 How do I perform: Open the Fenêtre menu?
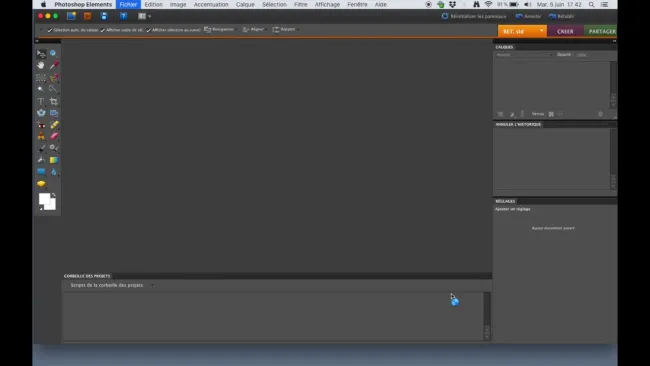point(357,5)
